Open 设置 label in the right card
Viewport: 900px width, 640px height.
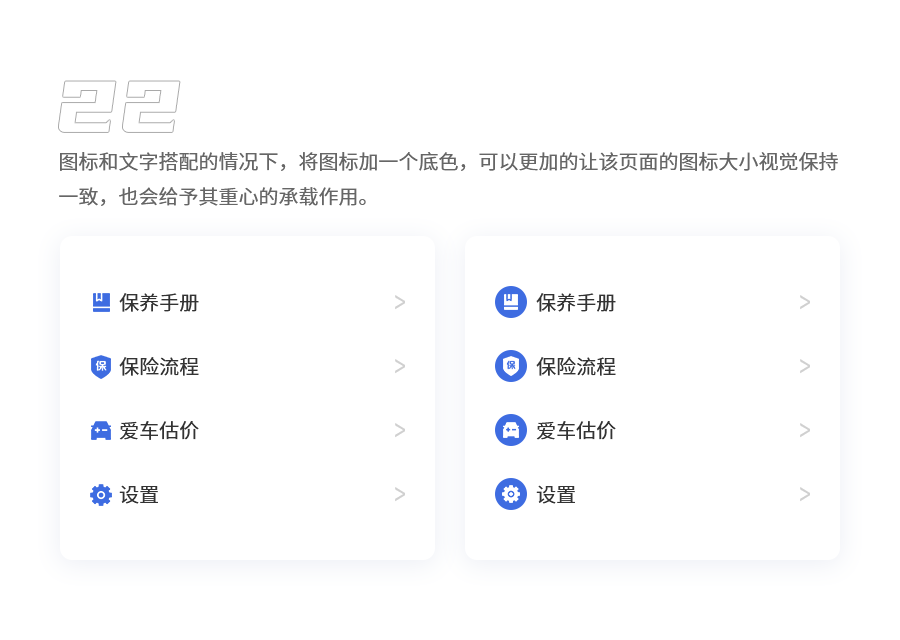point(556,494)
